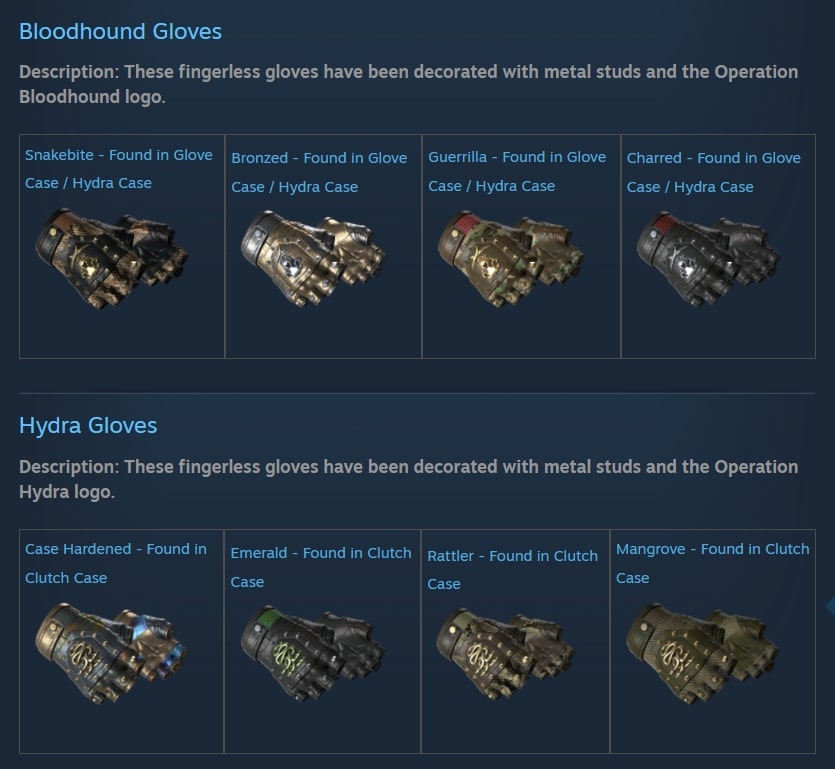Click the Case Hardened Hydra gloves image
Viewport: 835px width, 769px height.
click(111, 654)
